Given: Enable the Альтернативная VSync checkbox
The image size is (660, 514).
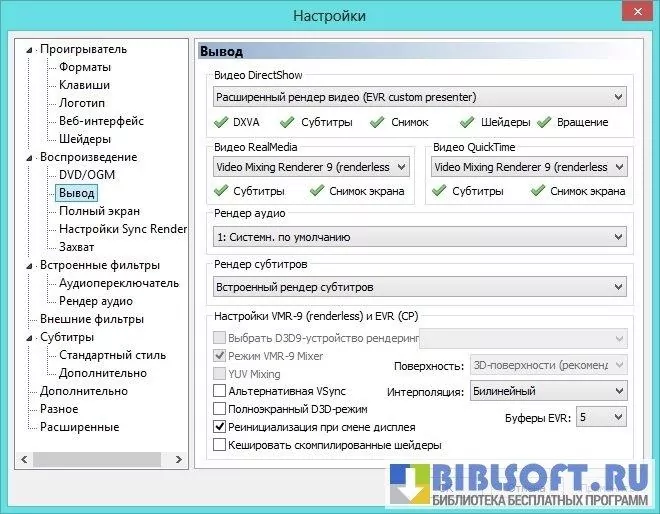Looking at the screenshot, I should [220, 391].
